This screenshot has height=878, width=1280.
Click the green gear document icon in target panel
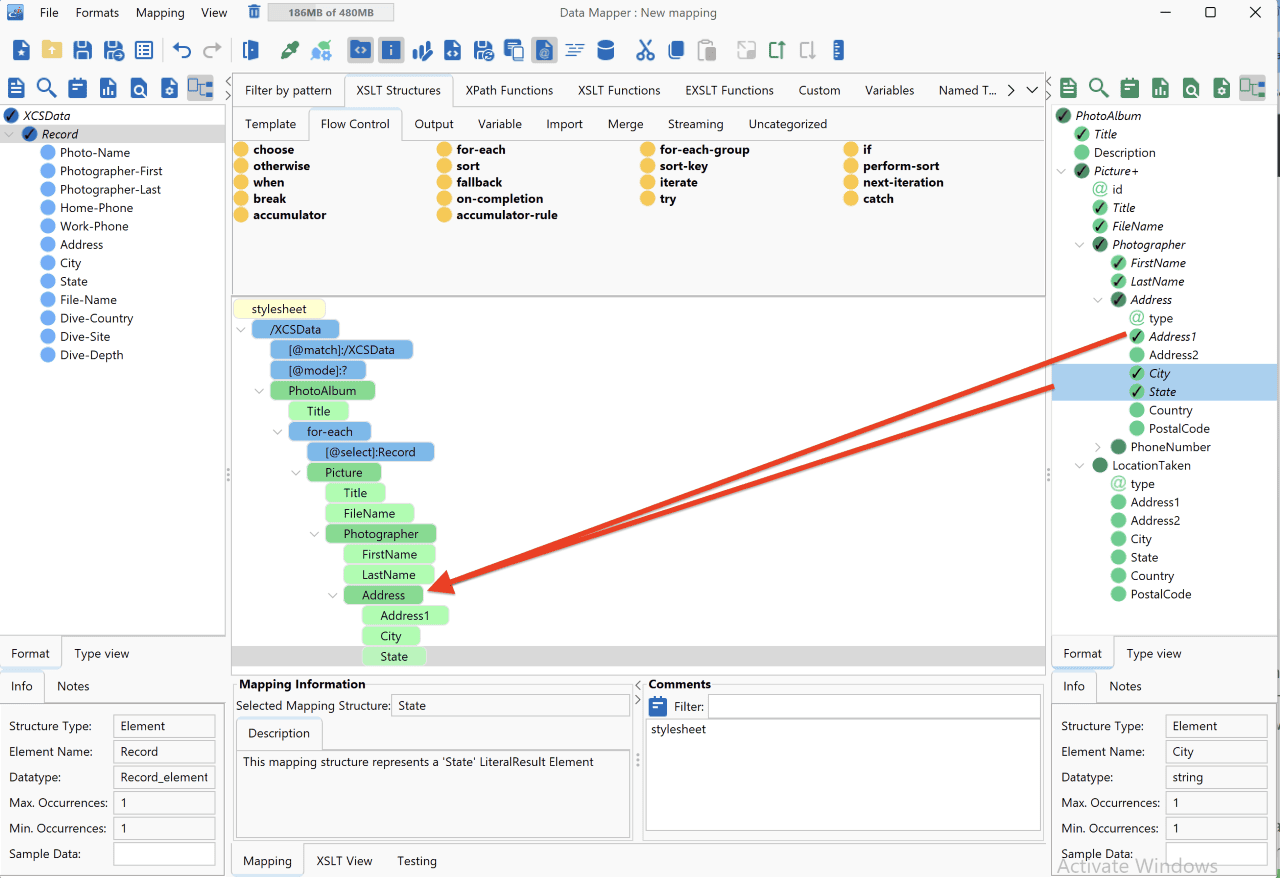click(1221, 88)
